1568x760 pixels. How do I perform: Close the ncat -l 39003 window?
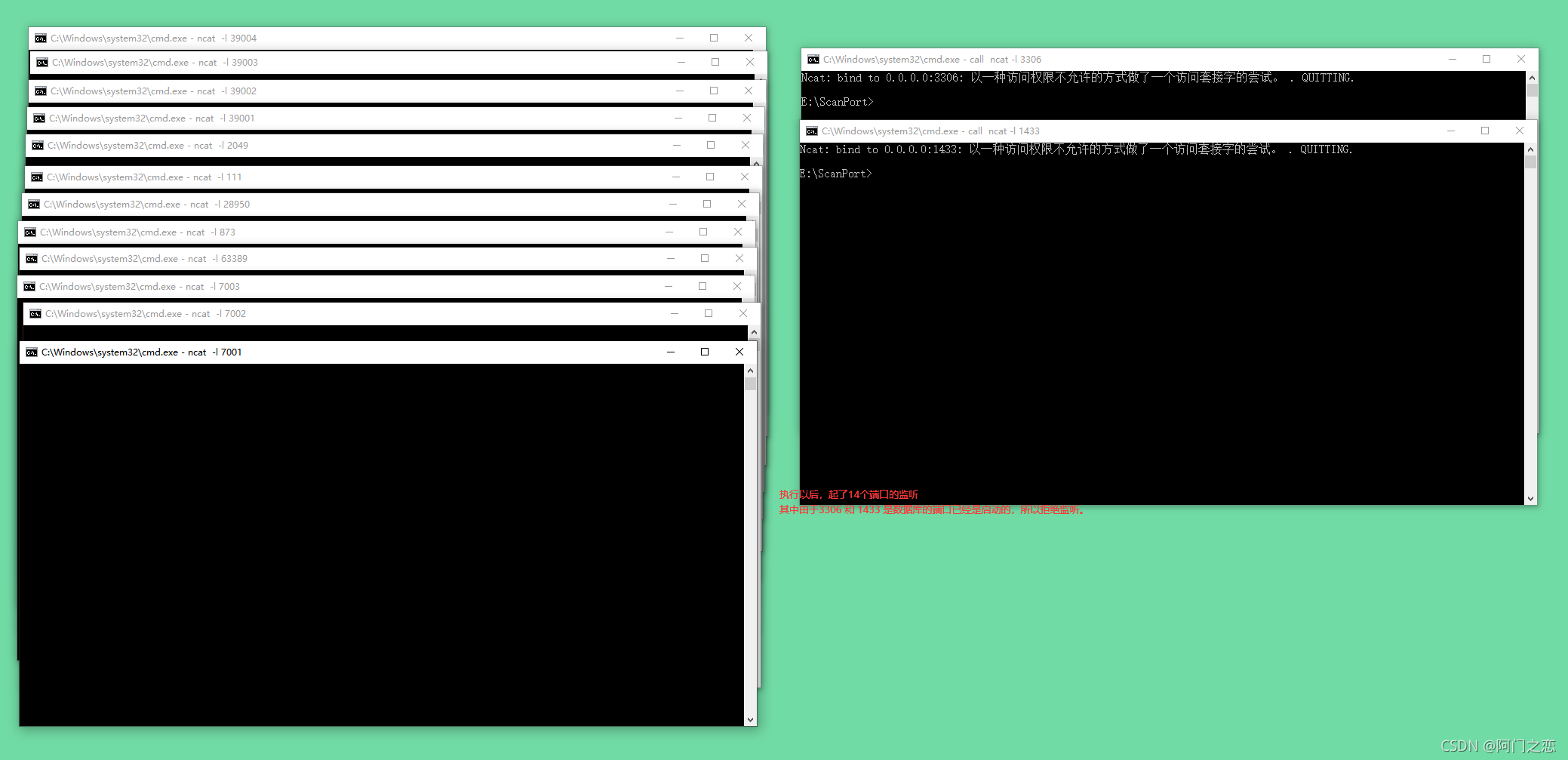coord(750,62)
